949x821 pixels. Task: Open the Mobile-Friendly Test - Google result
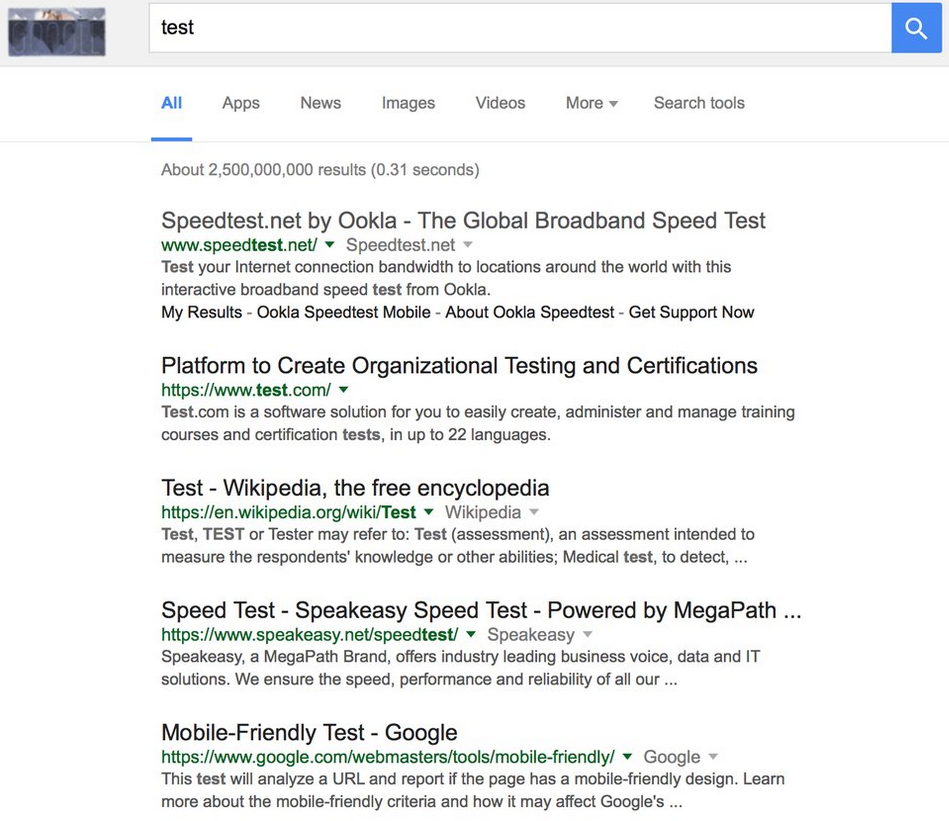pyautogui.click(x=309, y=733)
